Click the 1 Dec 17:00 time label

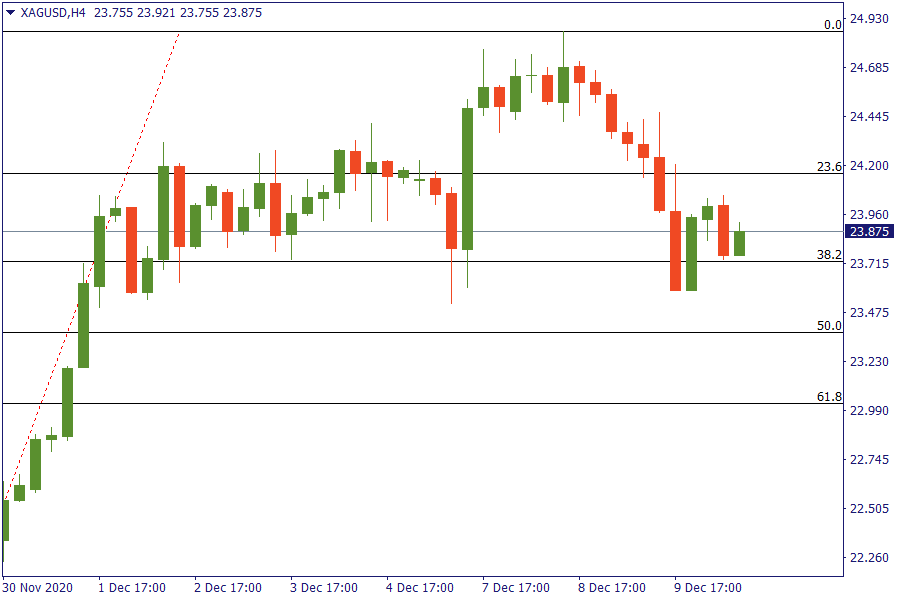[132, 587]
